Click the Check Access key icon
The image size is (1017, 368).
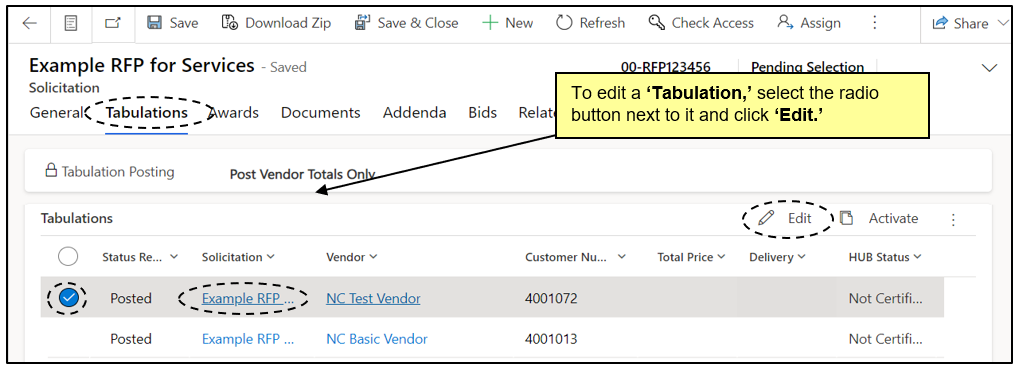[x=656, y=23]
